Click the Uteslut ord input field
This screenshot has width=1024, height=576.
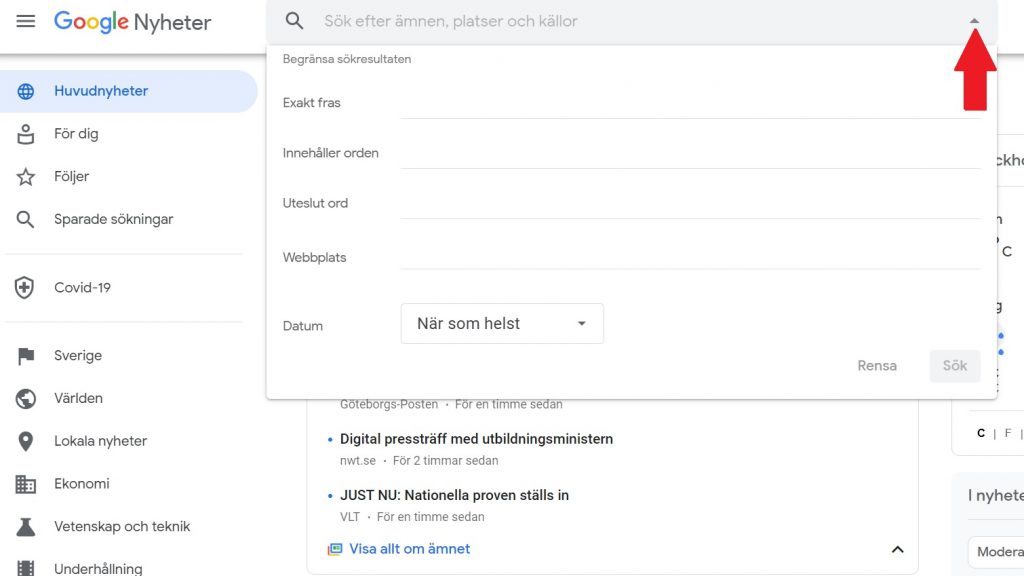coord(690,204)
